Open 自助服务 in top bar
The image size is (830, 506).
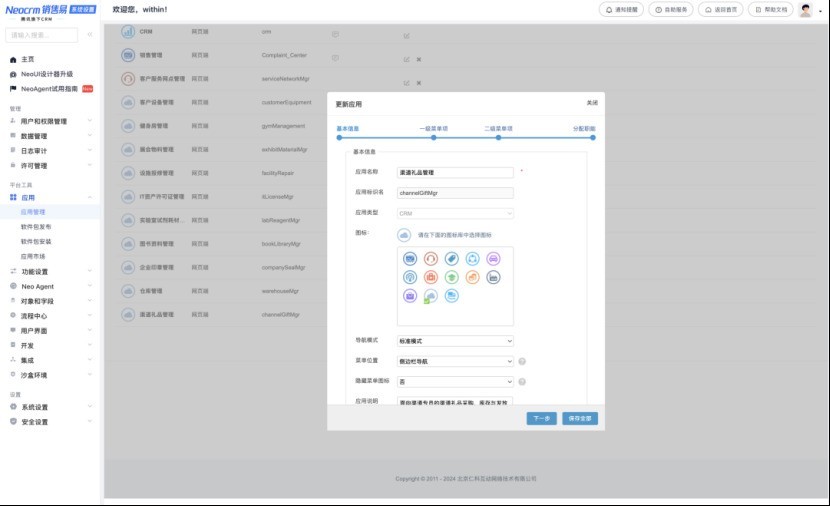pos(671,10)
